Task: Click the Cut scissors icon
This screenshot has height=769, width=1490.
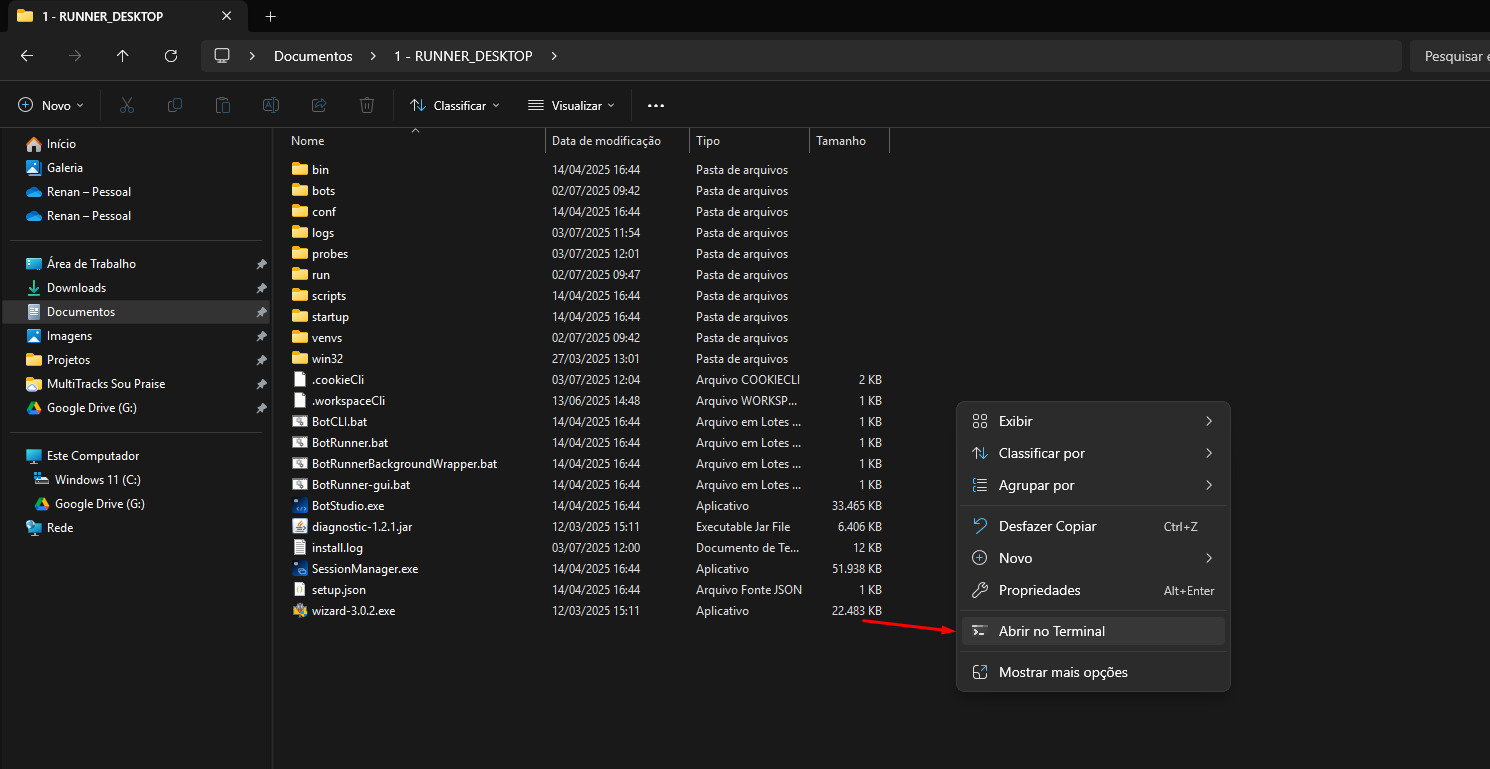Action: click(x=127, y=105)
